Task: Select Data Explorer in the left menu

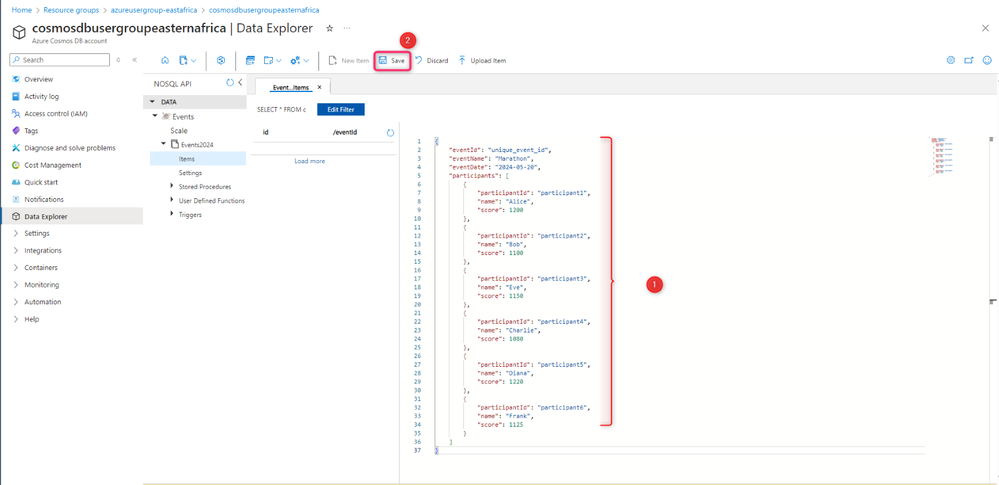Action: [71, 216]
